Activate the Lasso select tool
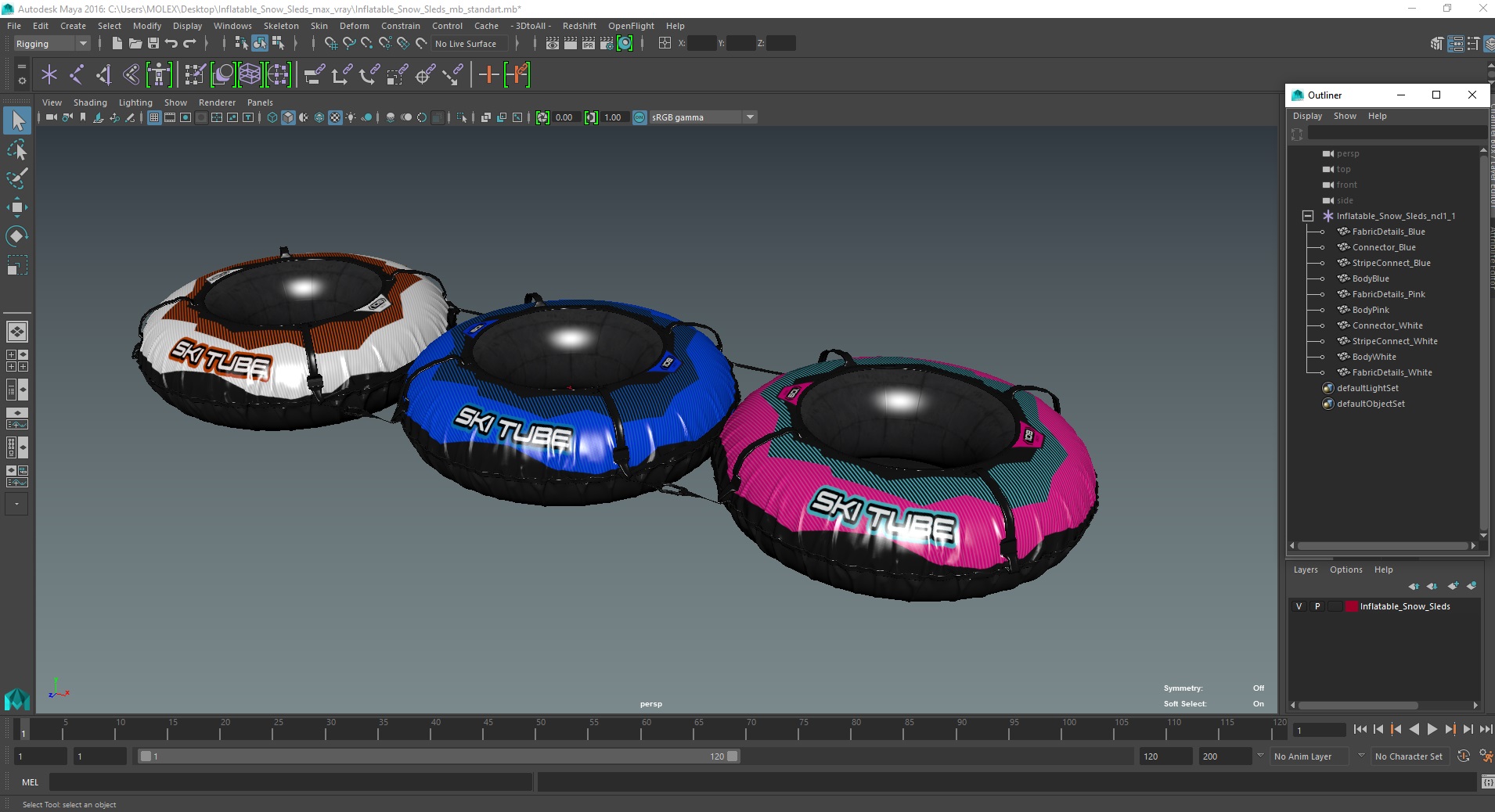This screenshot has width=1495, height=812. [17, 149]
